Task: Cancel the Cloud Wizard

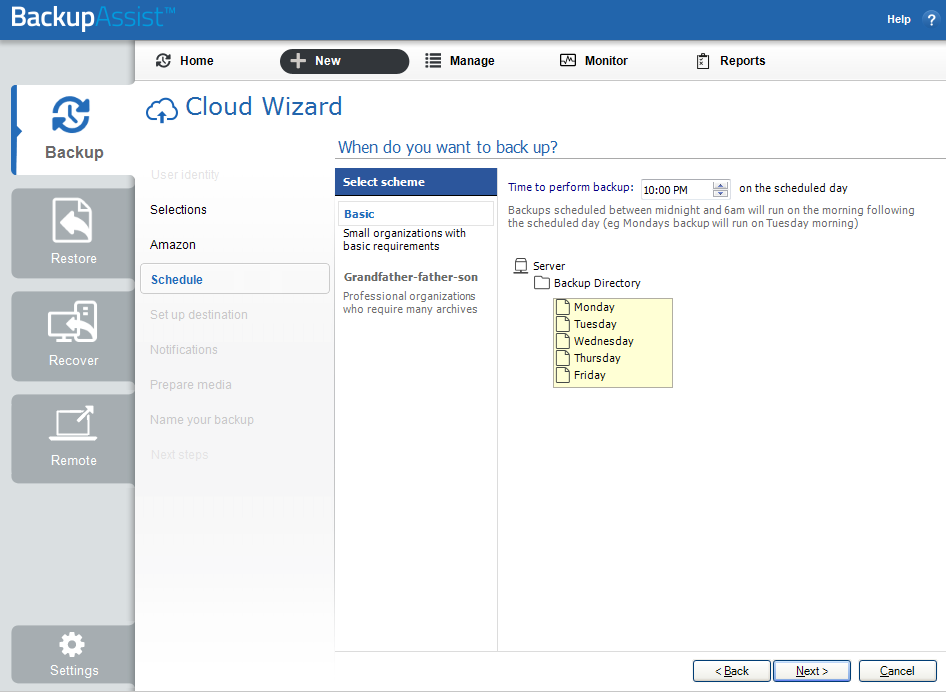Action: tap(897, 671)
